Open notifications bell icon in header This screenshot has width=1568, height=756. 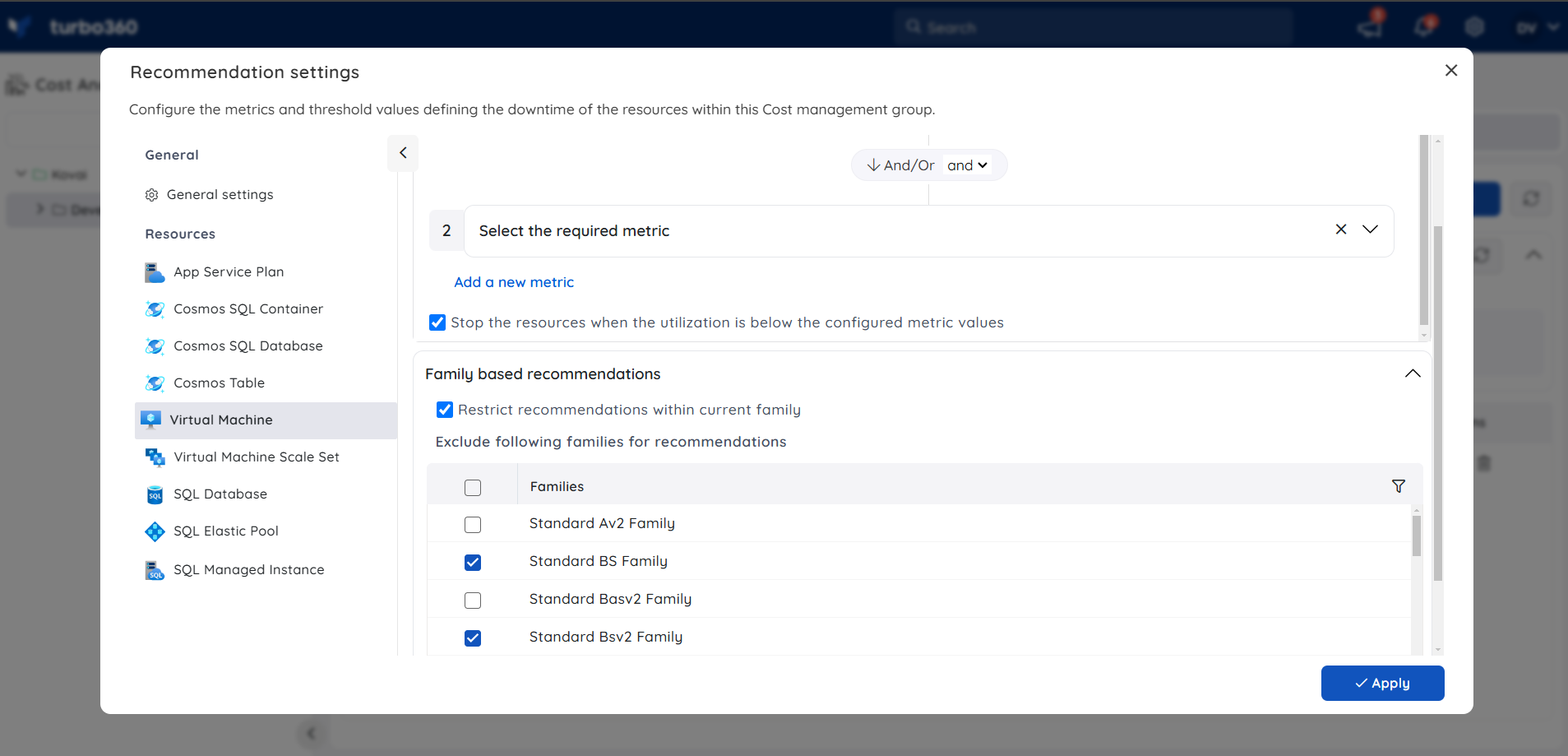click(1424, 26)
